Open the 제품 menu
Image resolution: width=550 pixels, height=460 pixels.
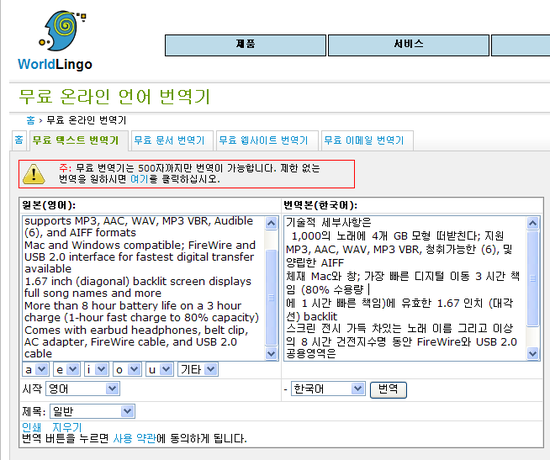click(x=246, y=45)
